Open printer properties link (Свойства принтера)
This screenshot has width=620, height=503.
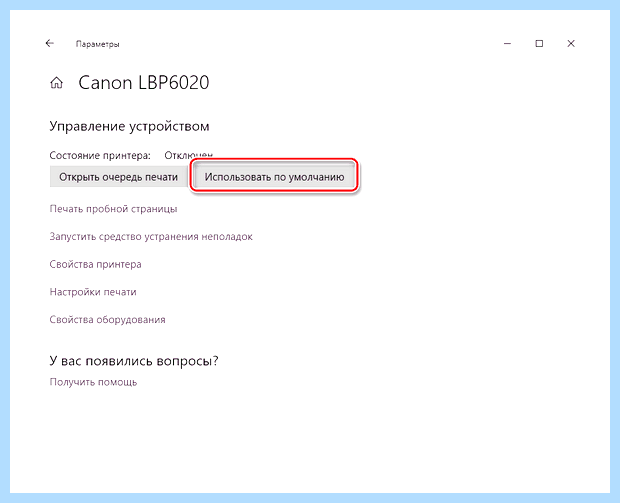pyautogui.click(x=95, y=264)
